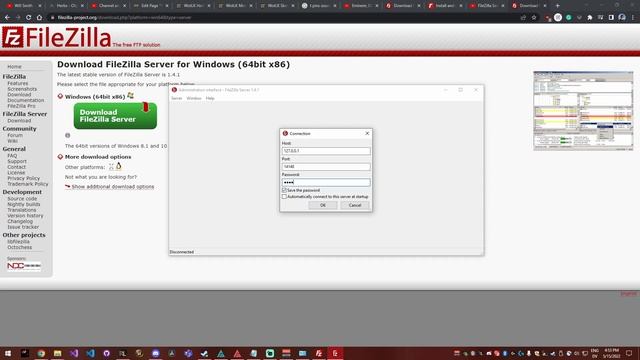Open the Issue tracker sidebar link
Screen dimensions: 640x360
23,227
